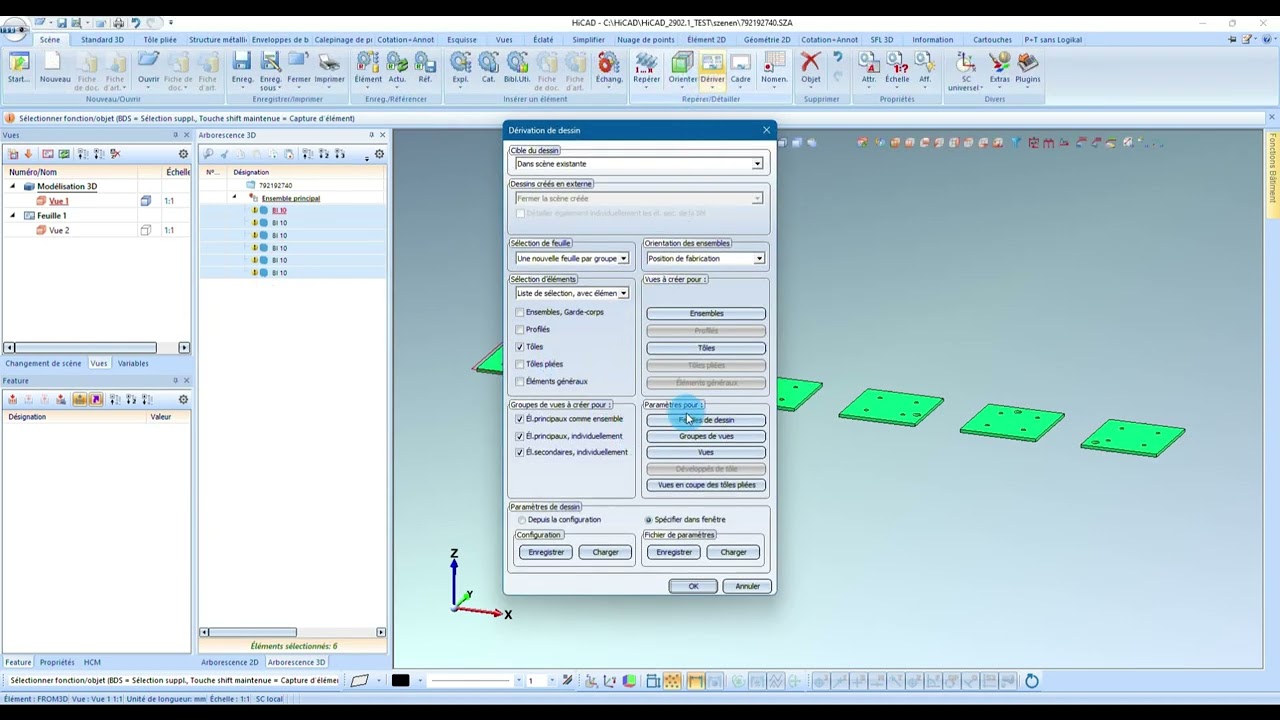1280x720 pixels.
Task: Open the Tôle pliée ribbon tab
Action: [x=160, y=40]
